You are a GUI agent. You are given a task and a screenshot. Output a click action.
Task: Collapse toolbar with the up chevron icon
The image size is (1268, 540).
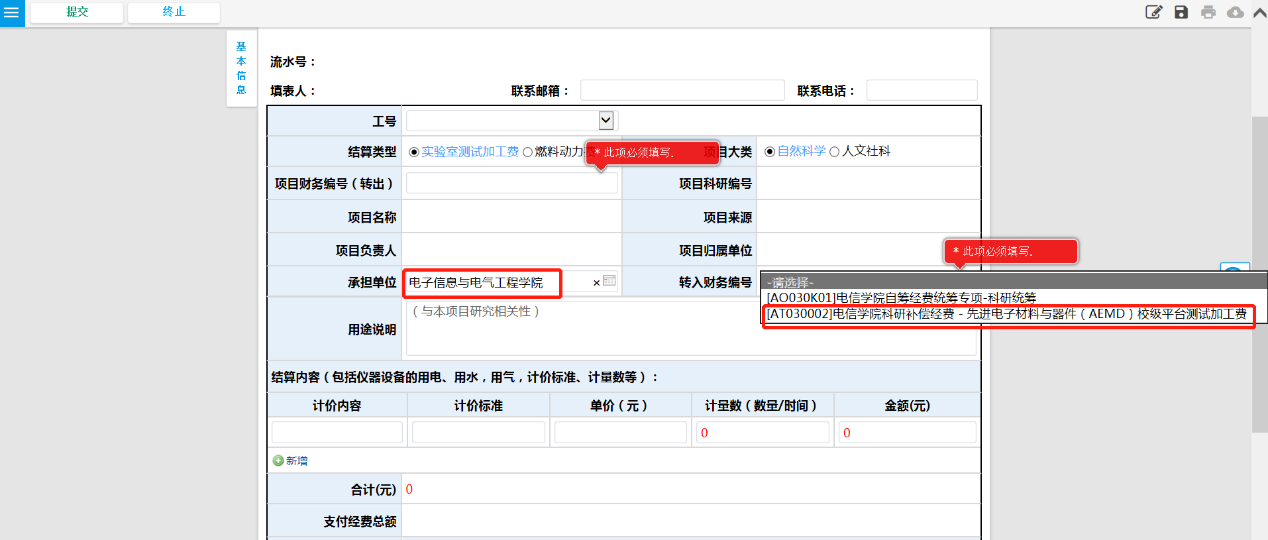click(1258, 12)
